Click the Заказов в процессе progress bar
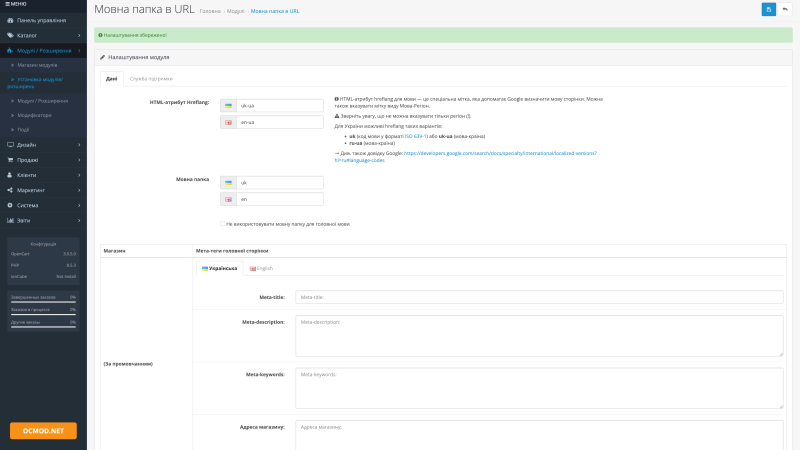This screenshot has height=450, width=800. coord(43,314)
